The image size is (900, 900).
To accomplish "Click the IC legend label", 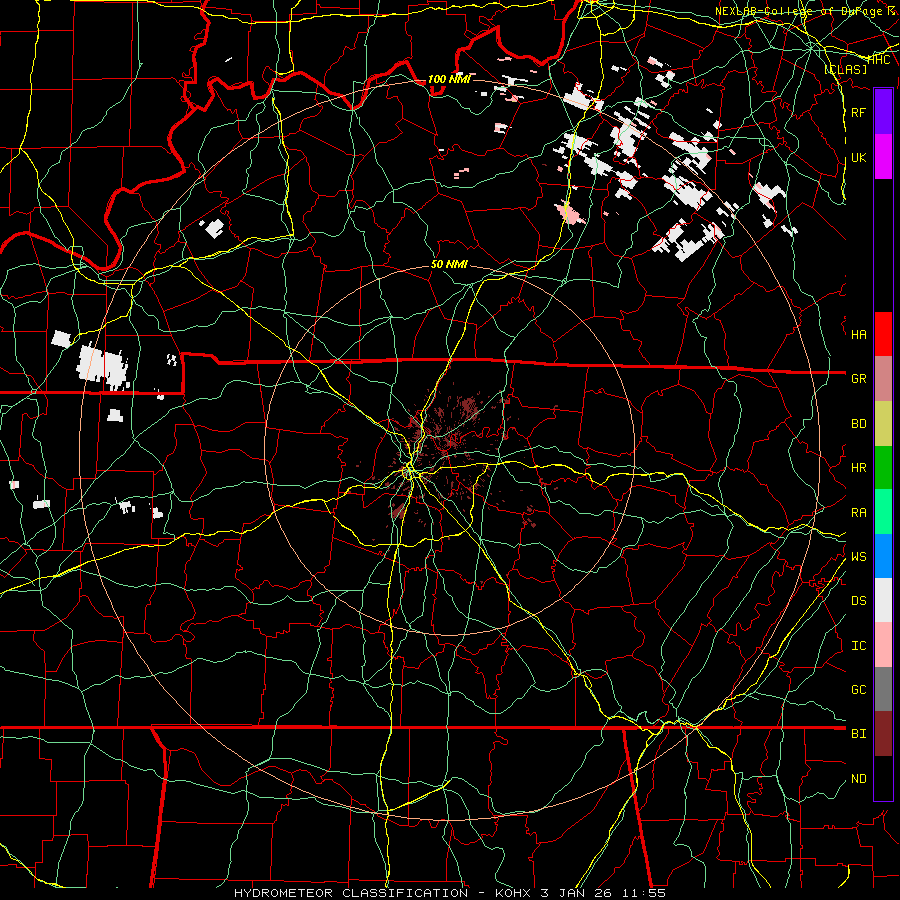I will click(x=858, y=646).
